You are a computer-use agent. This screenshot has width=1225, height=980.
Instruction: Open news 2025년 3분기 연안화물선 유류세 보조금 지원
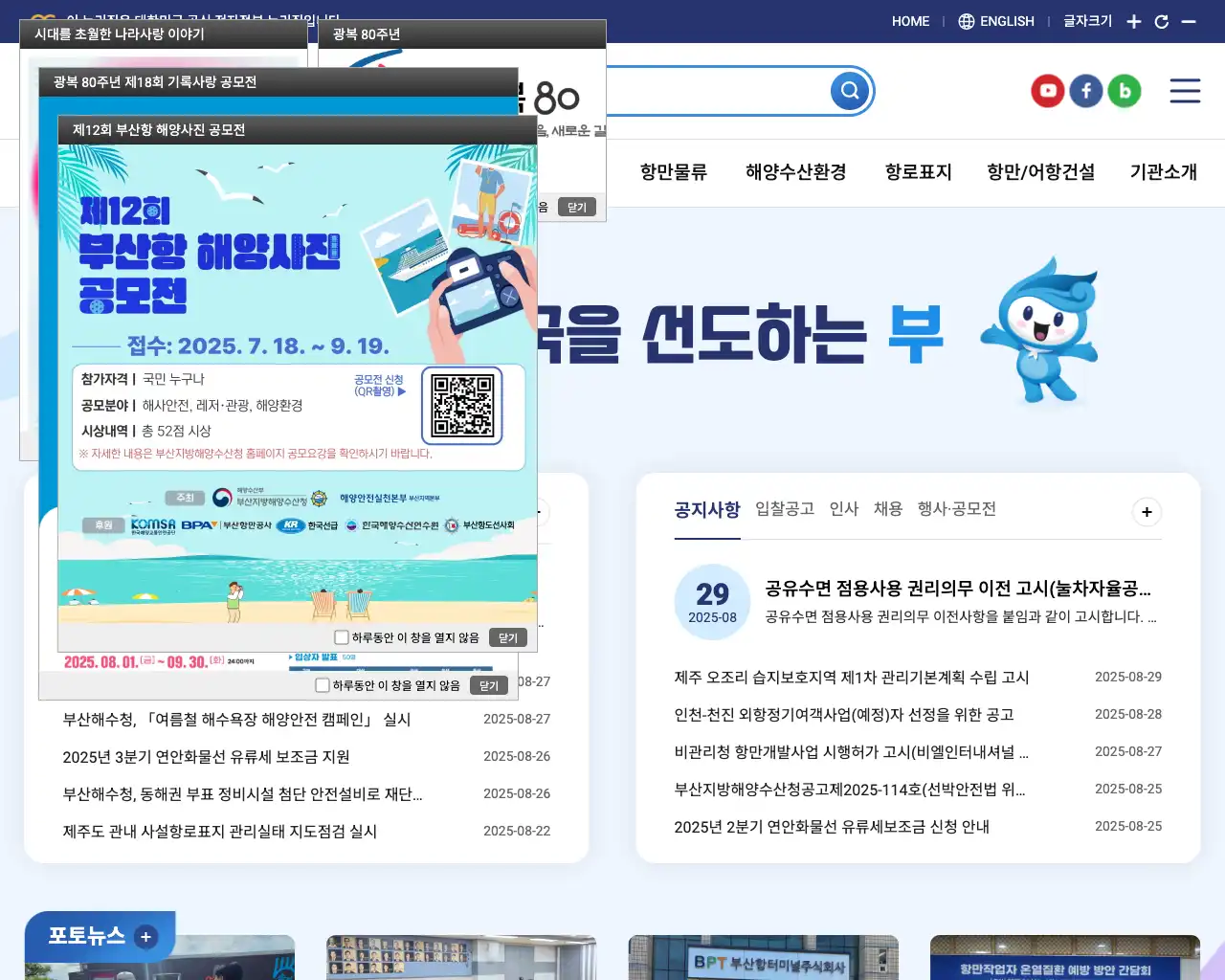point(206,757)
